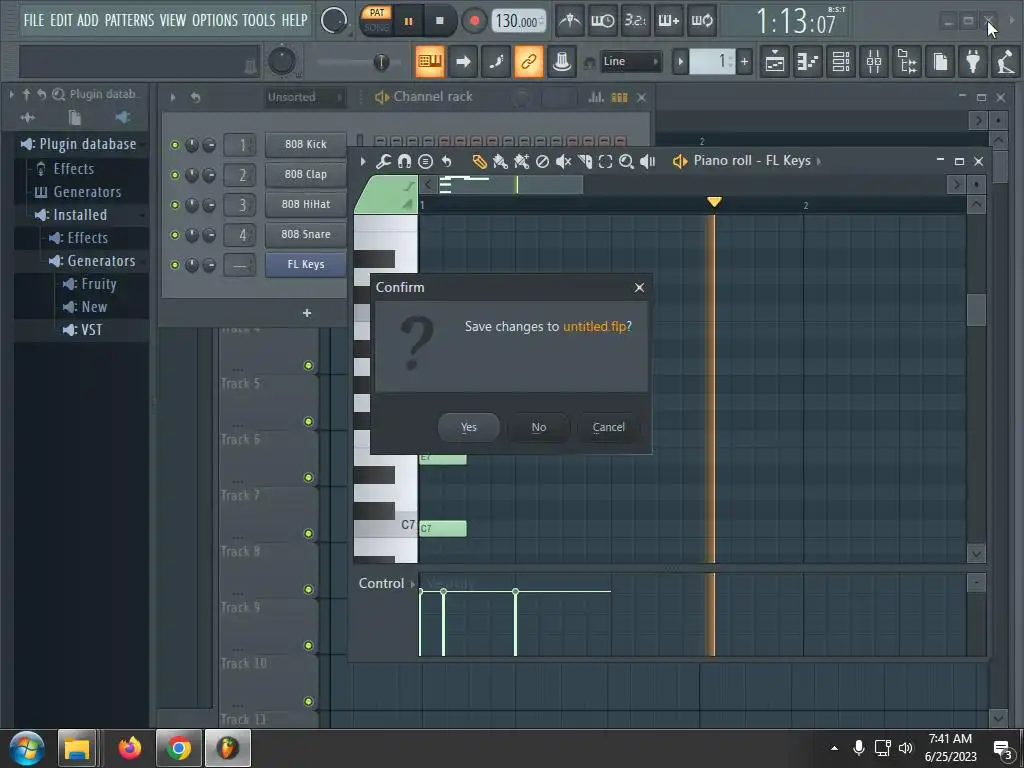Open the channel rack toolbar icon
The width and height of the screenshot is (1024, 768).
841,62
